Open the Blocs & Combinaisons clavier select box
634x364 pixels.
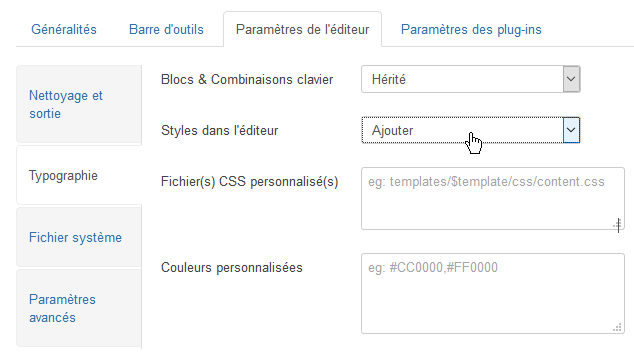tap(471, 79)
